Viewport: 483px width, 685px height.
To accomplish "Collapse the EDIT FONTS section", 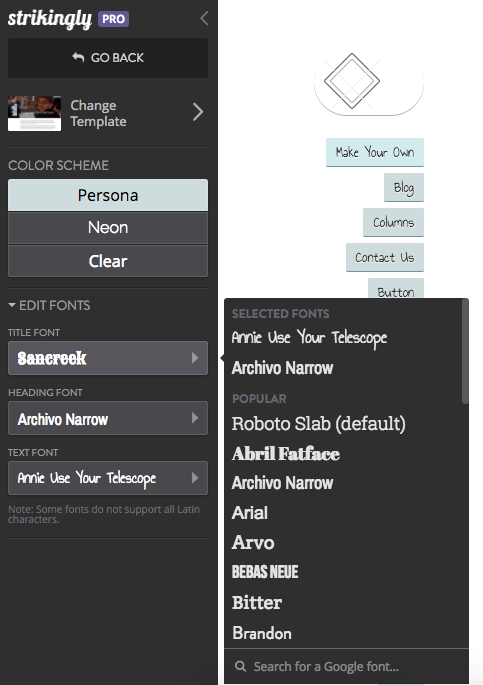I will pos(49,305).
